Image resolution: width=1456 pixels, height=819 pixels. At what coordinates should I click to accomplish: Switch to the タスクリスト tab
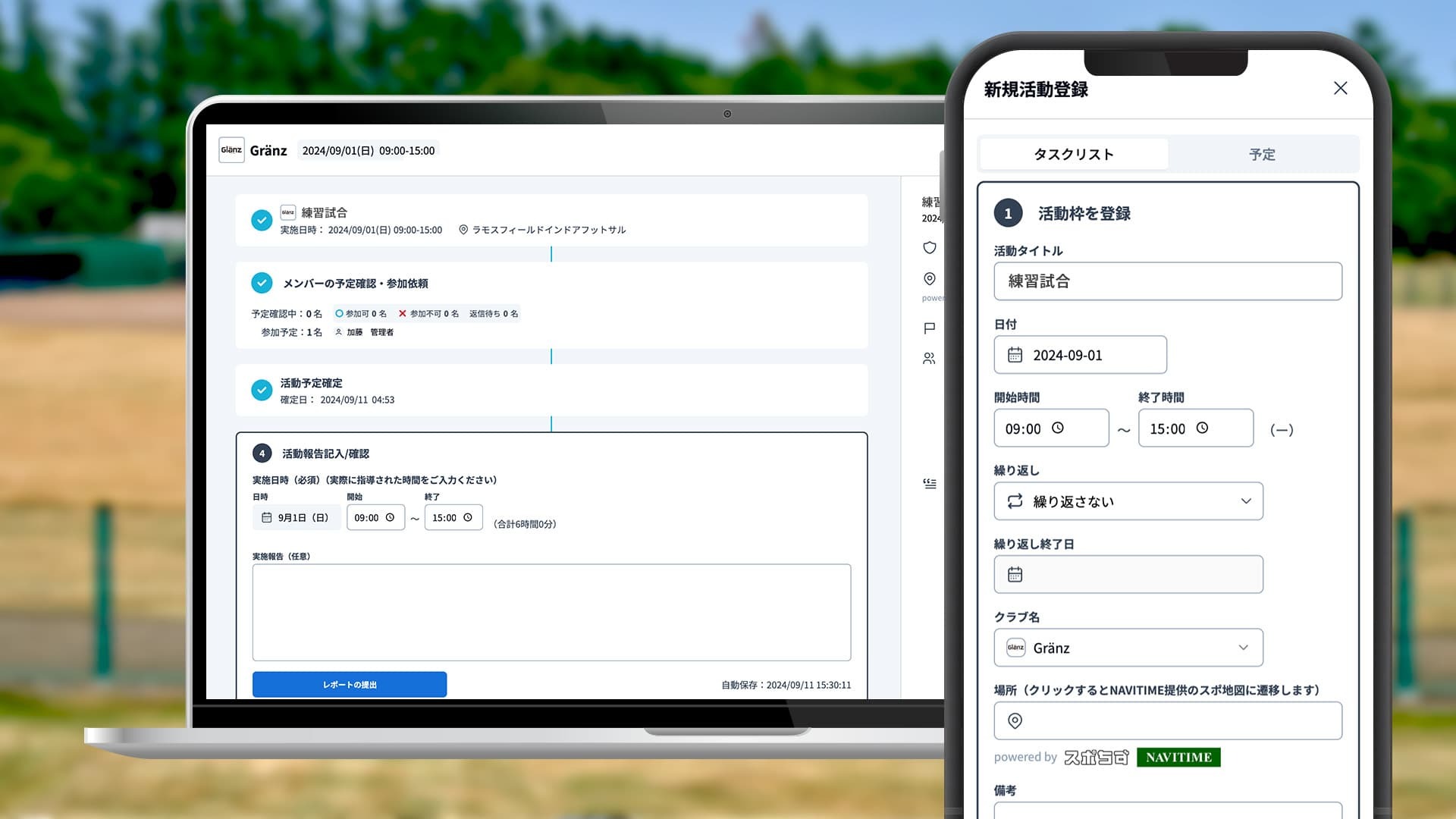click(1074, 154)
